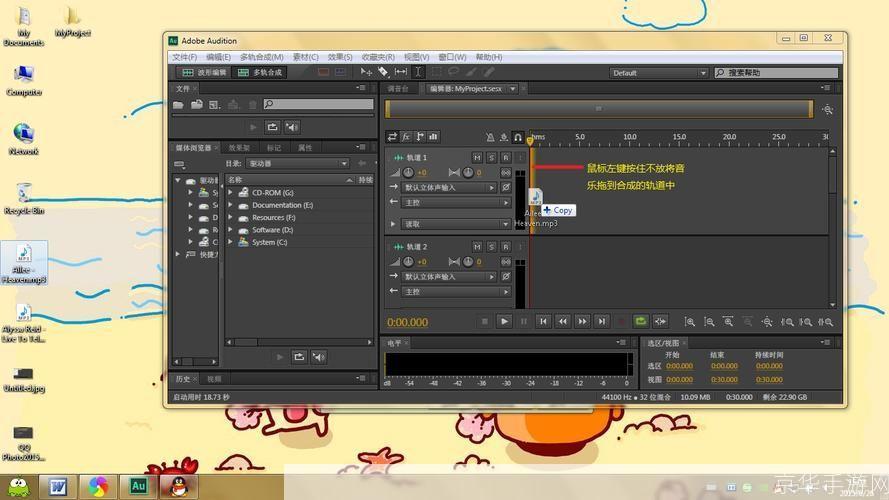Viewport: 889px width, 500px height.
Task: Click the fast forward button
Action: [582, 321]
